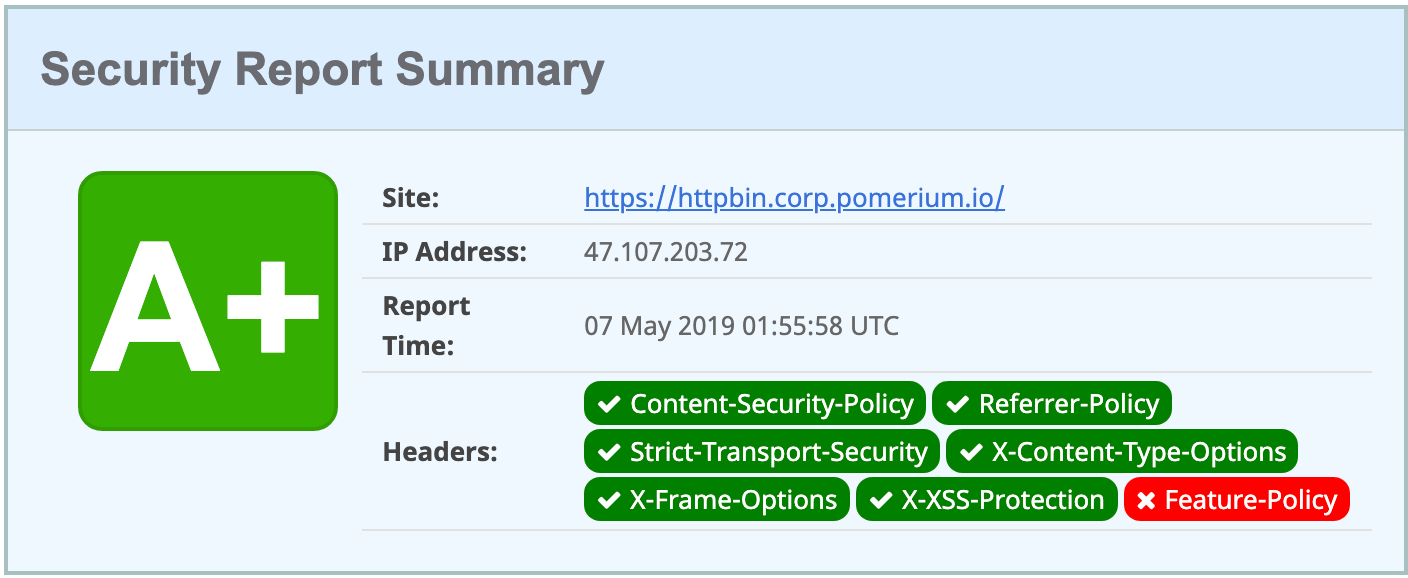Click the Content-Security-Policy badge

pos(757,403)
